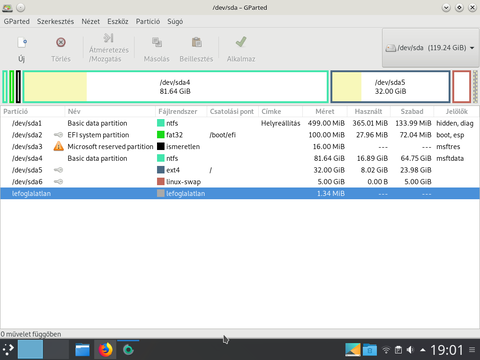Open the Súgó menu

175,21
